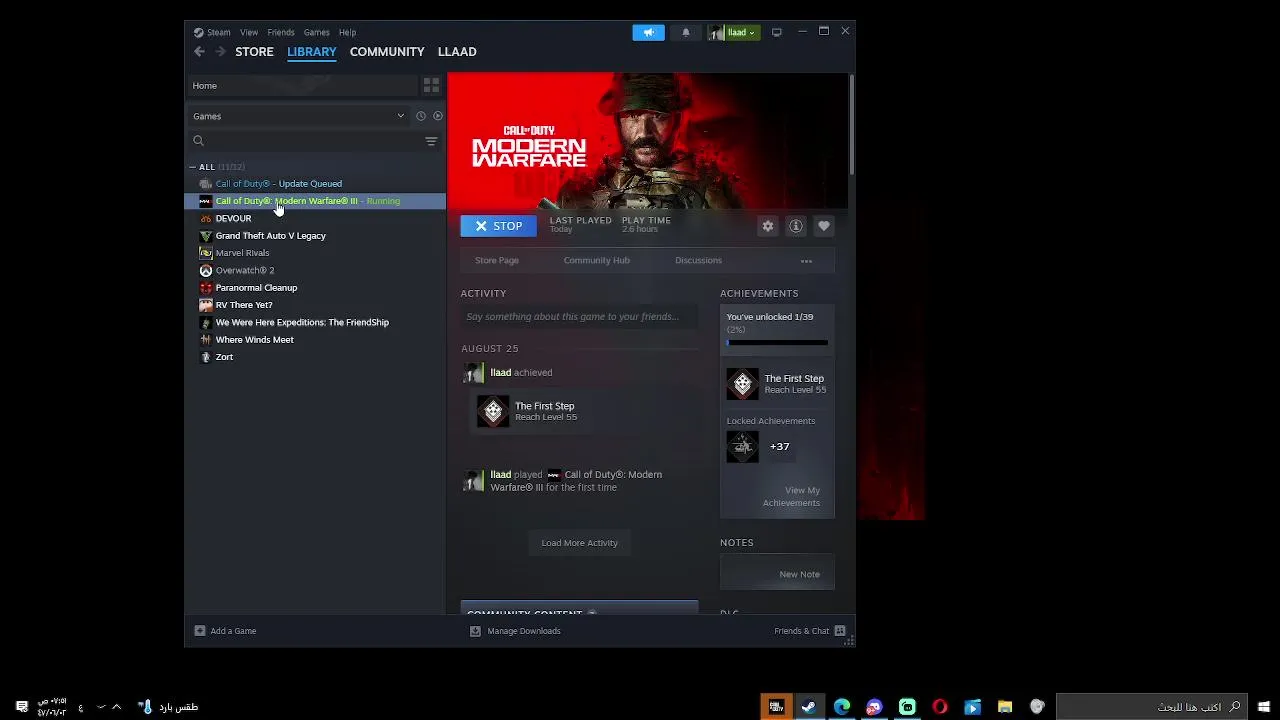Toggle sort by recent activity clock
Image resolution: width=1280 pixels, height=720 pixels.
pyautogui.click(x=421, y=116)
